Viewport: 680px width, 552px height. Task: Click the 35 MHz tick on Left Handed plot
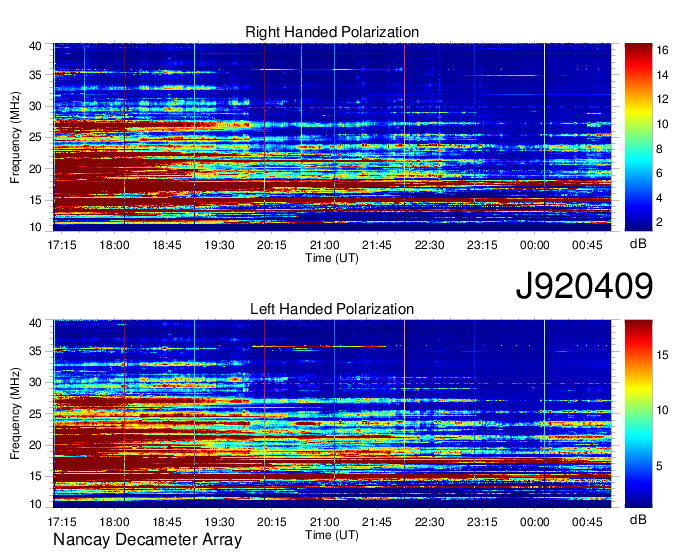[35, 351]
